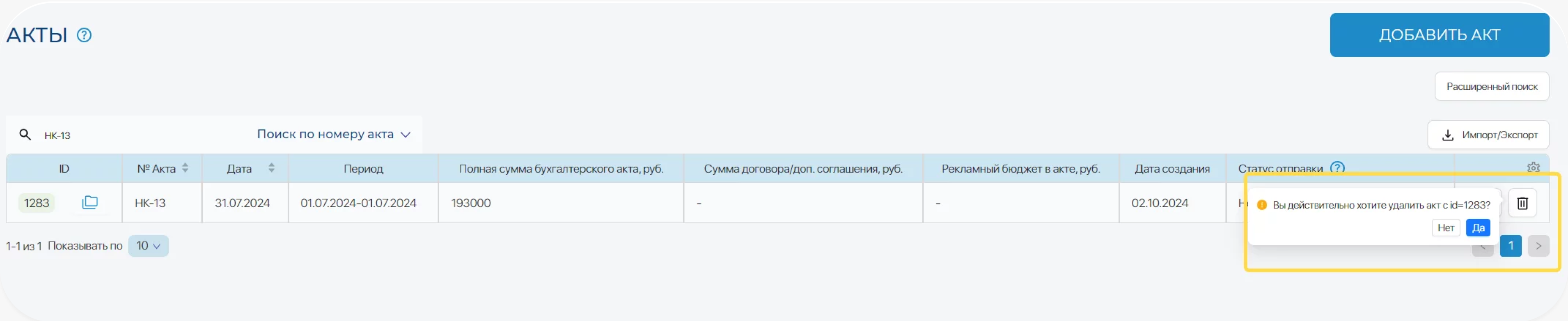Click the ДОБАВИТЬ АКТ button
The width and height of the screenshot is (1568, 321).
1439,35
